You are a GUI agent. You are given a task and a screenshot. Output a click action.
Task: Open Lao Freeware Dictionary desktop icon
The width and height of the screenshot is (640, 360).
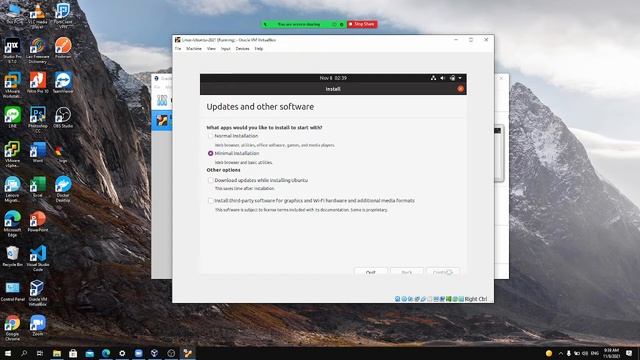[38, 50]
